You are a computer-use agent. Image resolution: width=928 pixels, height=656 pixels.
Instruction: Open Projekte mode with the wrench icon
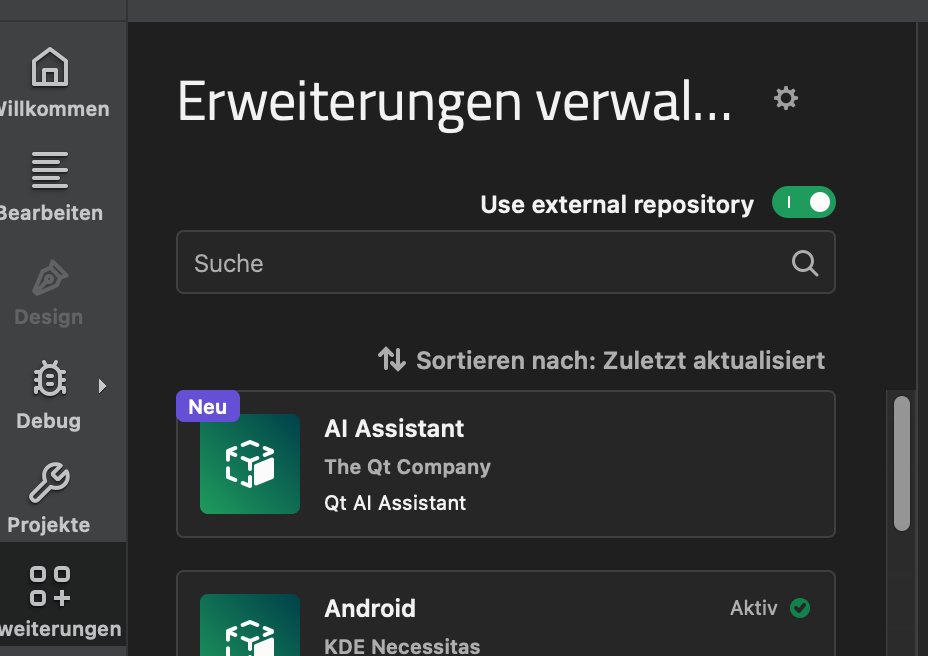pos(50,498)
